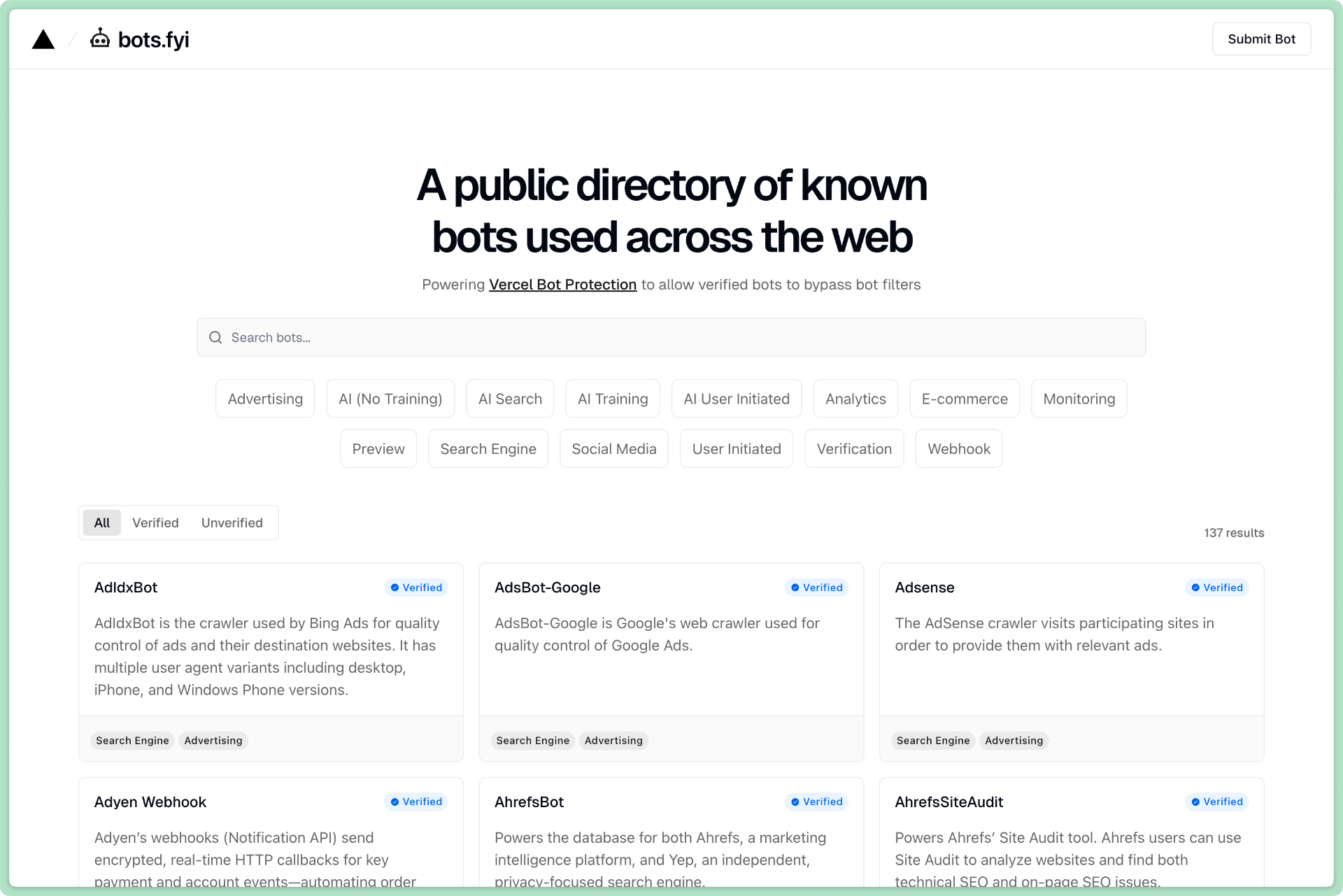Toggle the E-commerce category filter
The height and width of the screenshot is (896, 1343).
click(x=965, y=399)
